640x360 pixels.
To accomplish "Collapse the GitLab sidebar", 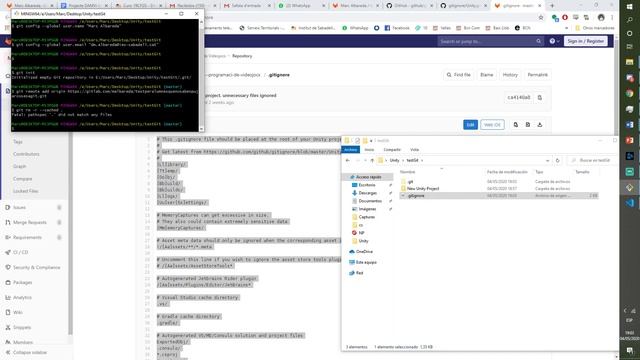I will tap(26, 353).
